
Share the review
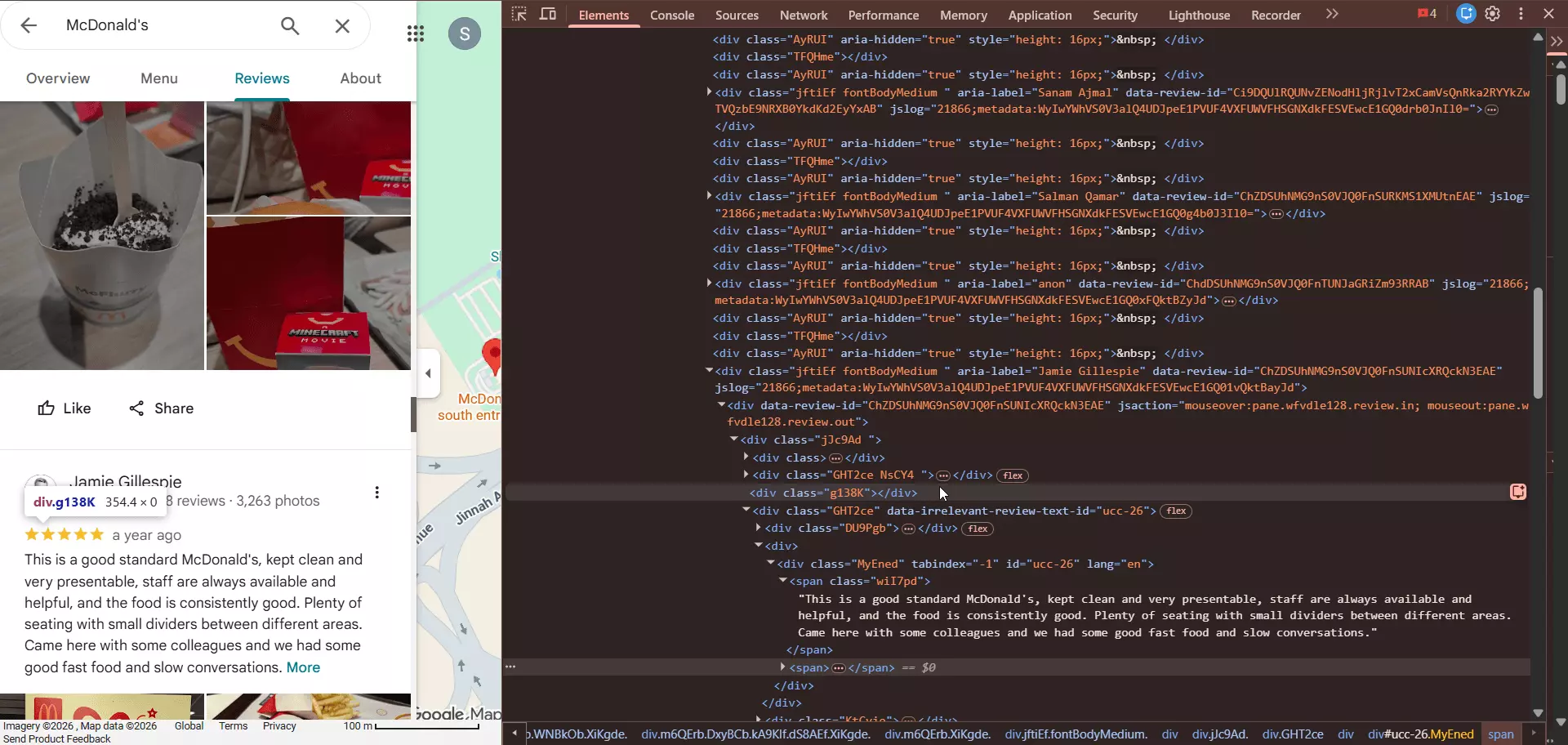coord(161,408)
